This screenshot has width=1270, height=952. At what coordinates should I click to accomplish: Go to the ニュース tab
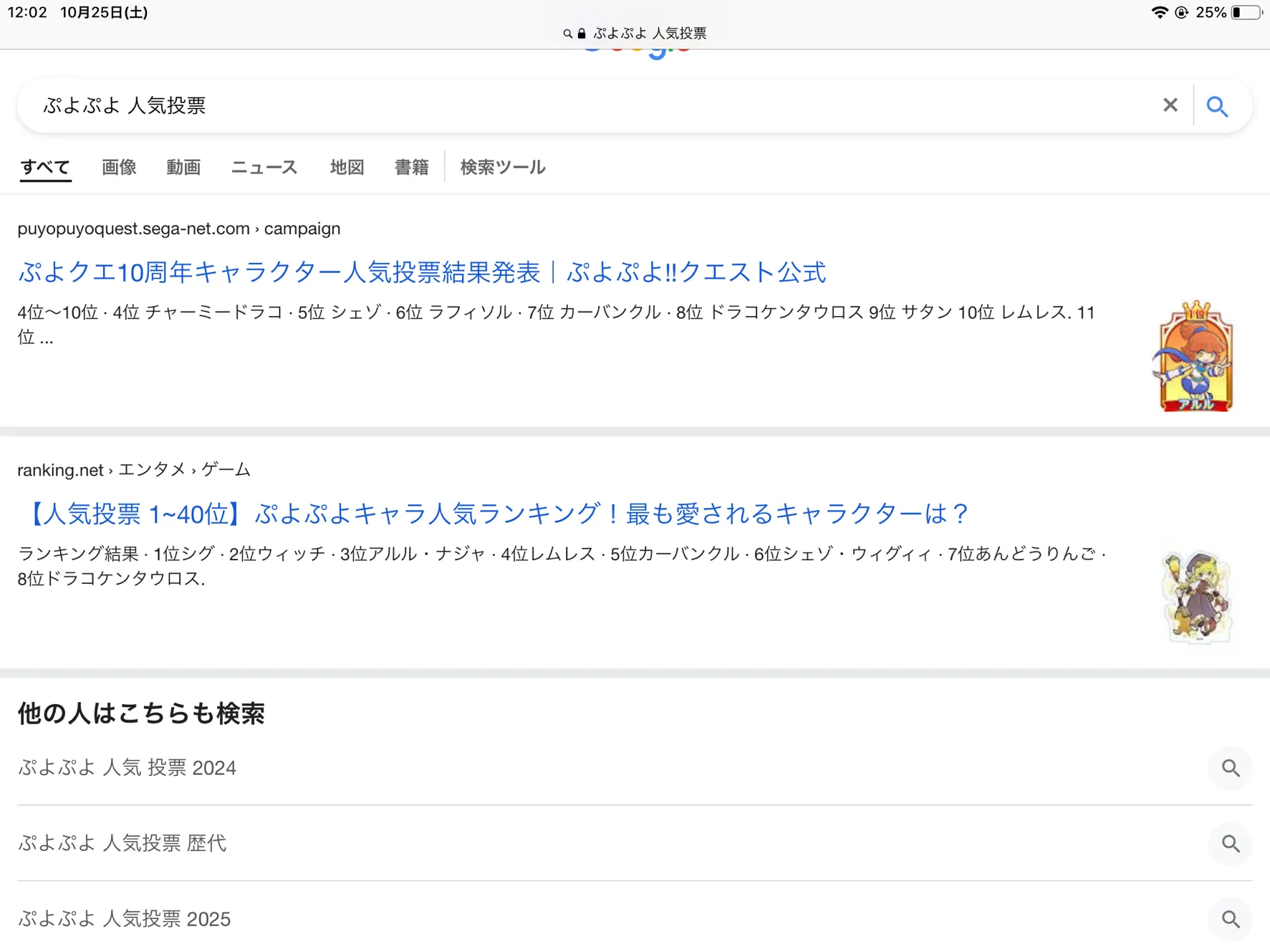[x=264, y=167]
